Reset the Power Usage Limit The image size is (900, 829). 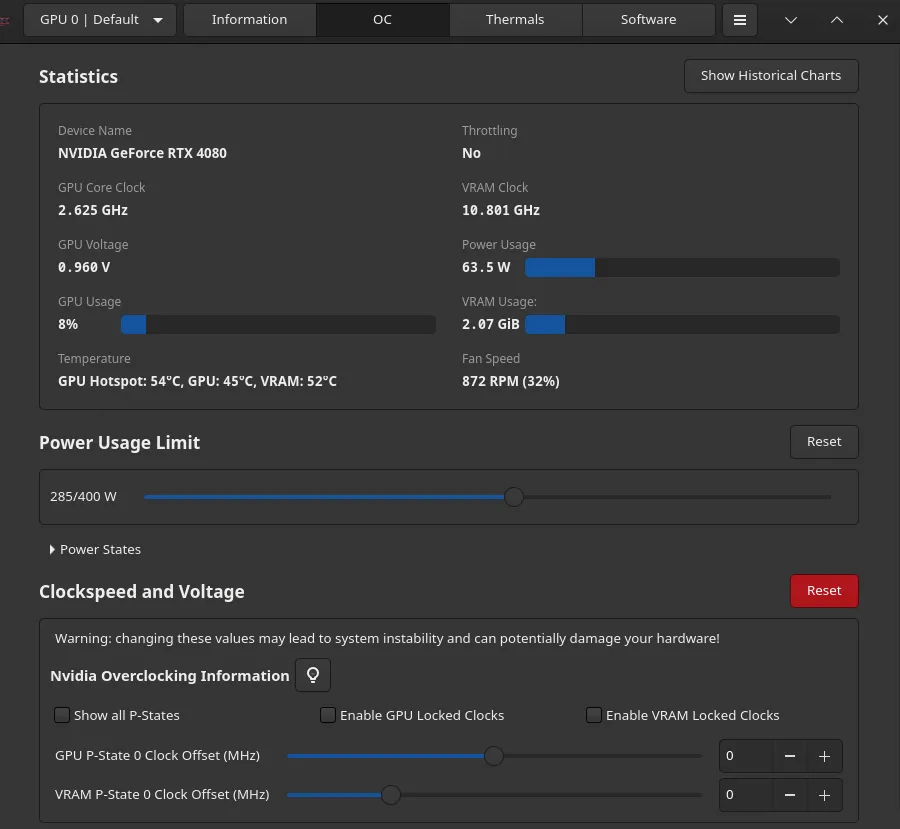(x=824, y=441)
